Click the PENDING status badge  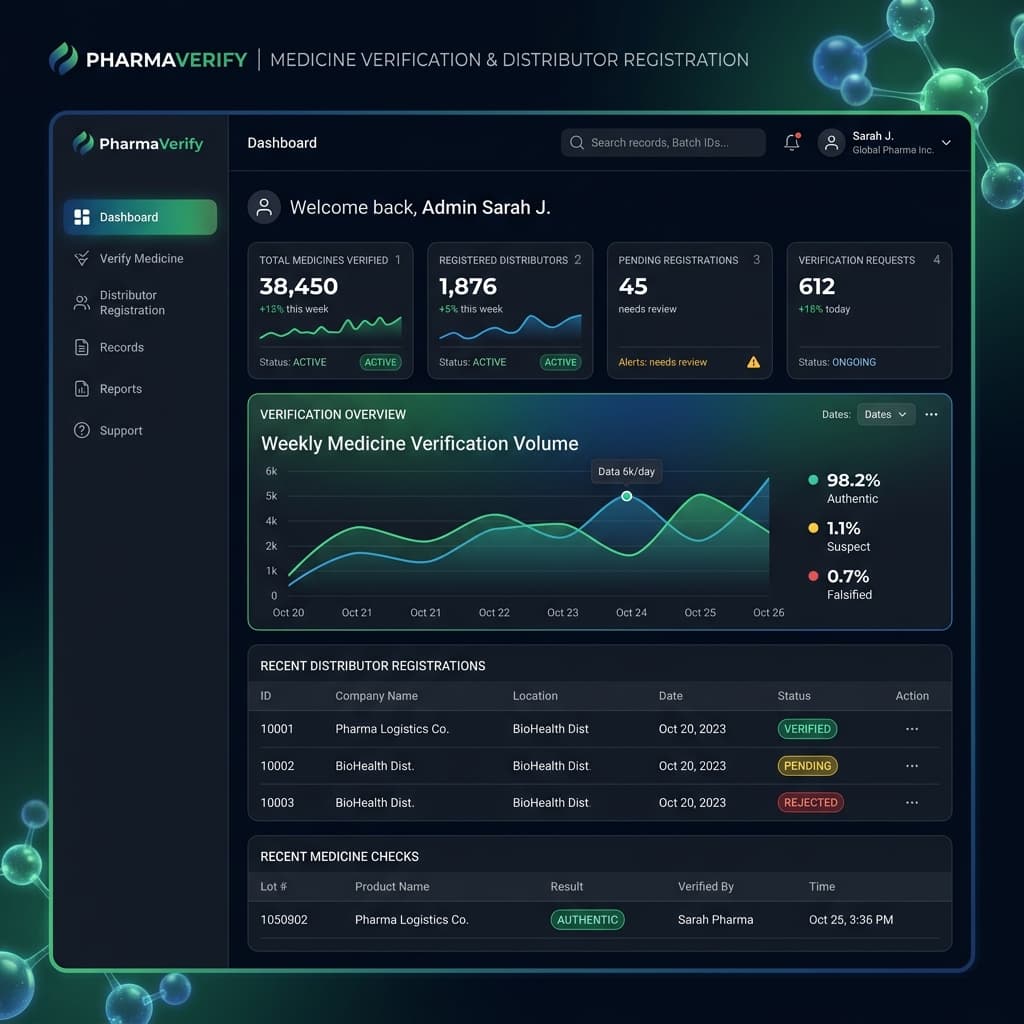pos(807,765)
